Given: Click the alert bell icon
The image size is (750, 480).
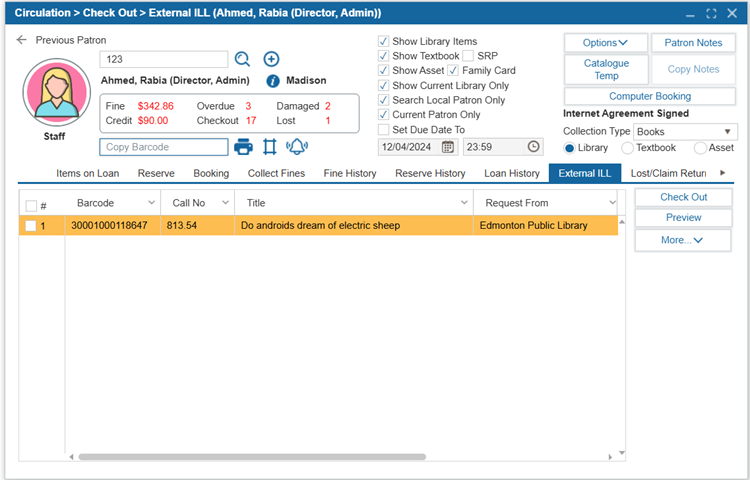Looking at the screenshot, I should click(296, 147).
